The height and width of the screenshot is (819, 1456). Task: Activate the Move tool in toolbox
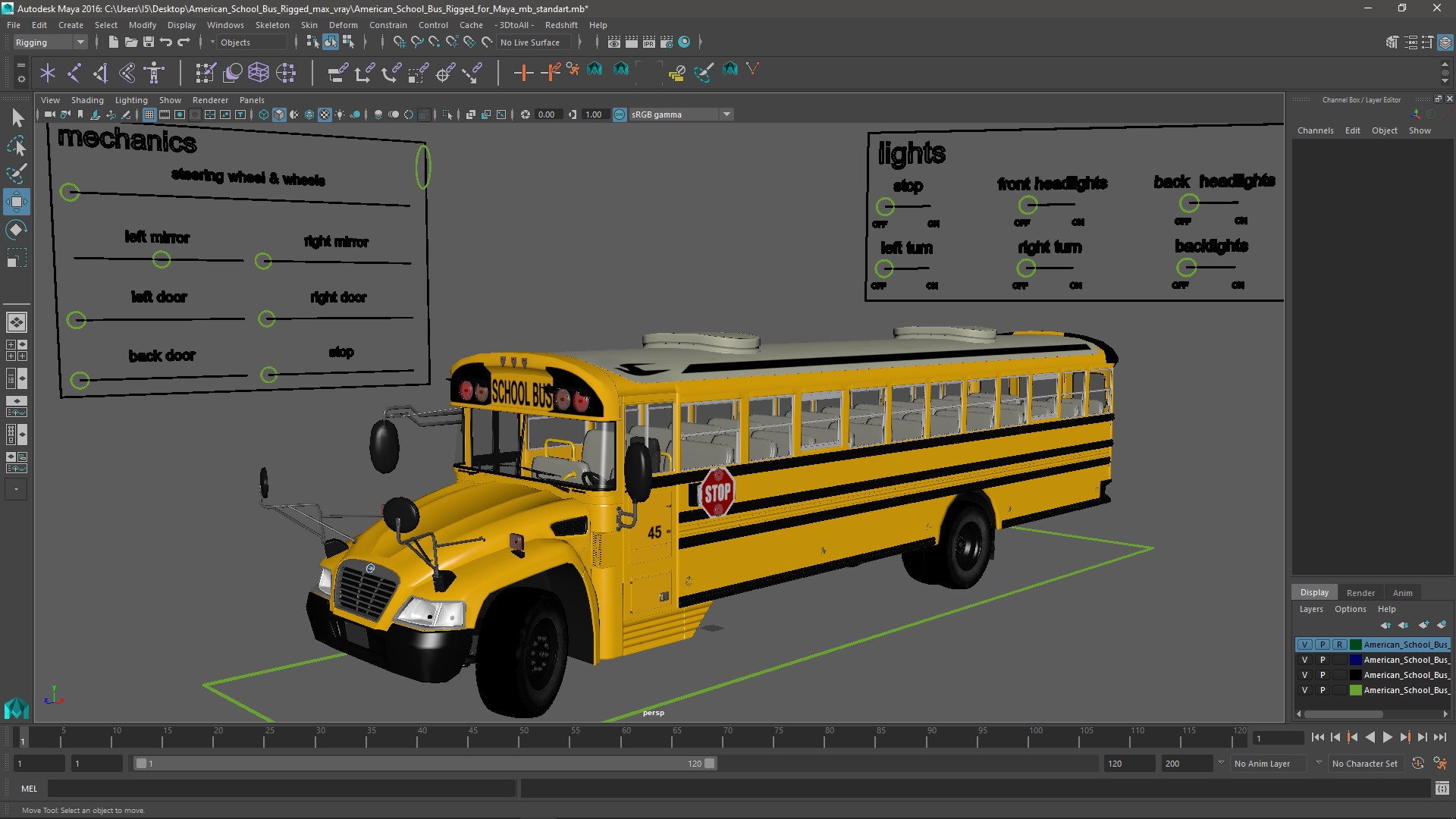(x=17, y=202)
